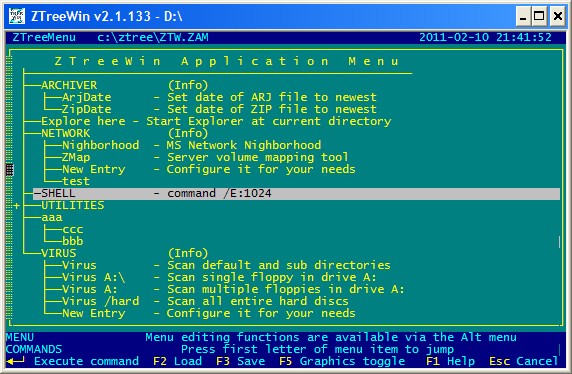Click 'Set date of ZIP file' description
Screen dimensions: 572x374
click(272, 109)
